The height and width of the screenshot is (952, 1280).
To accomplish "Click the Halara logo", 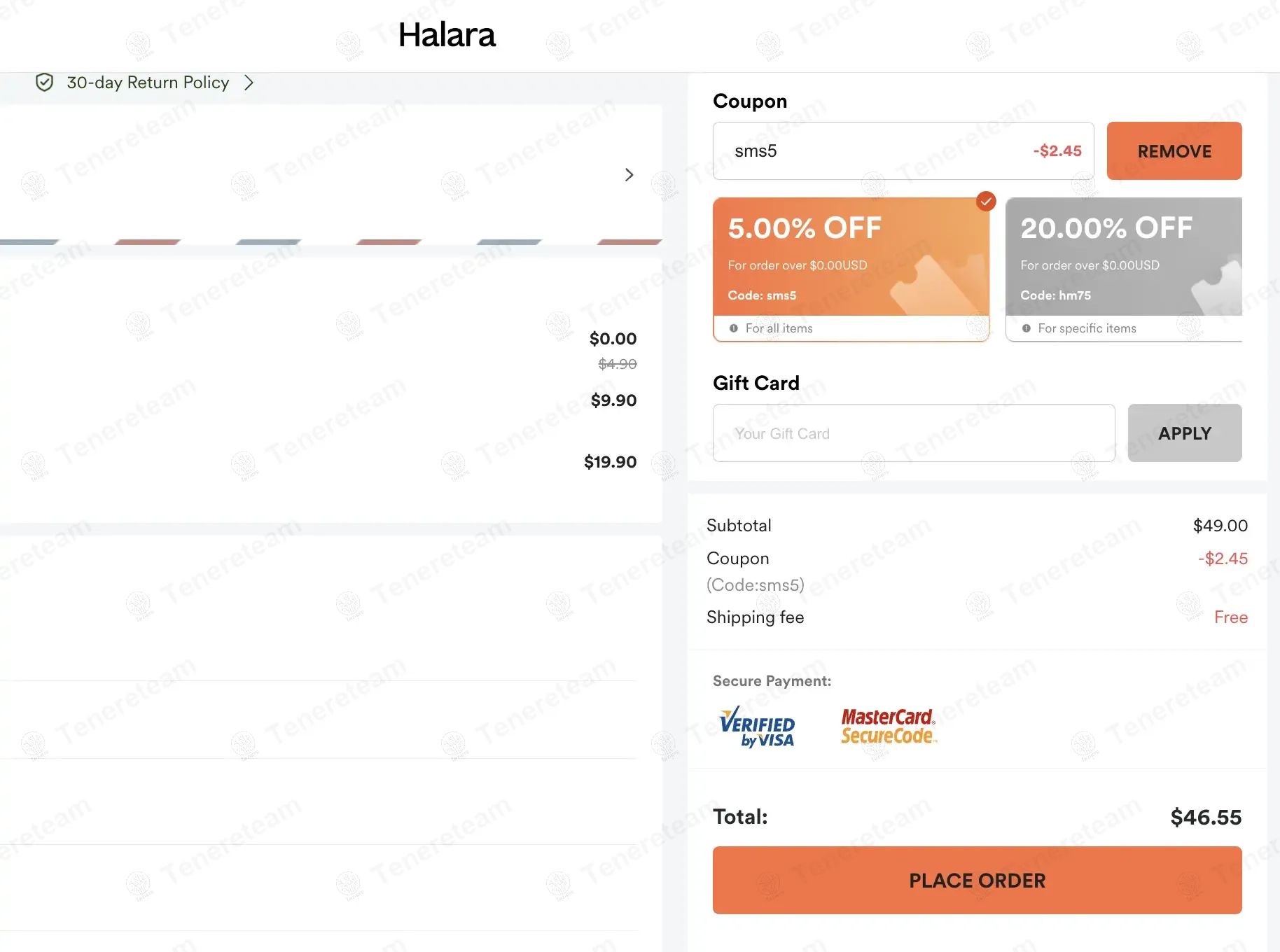I will [447, 35].
